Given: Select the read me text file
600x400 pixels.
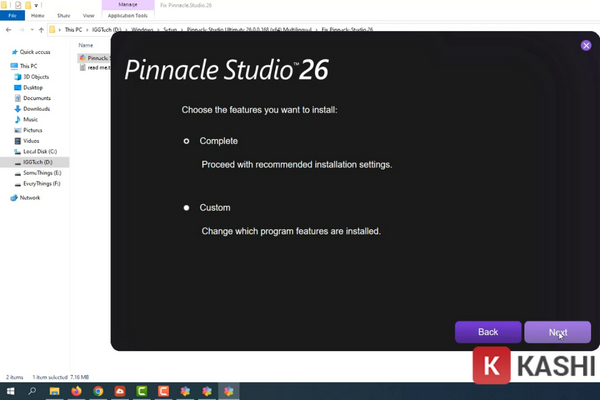Looking at the screenshot, I should [97, 67].
